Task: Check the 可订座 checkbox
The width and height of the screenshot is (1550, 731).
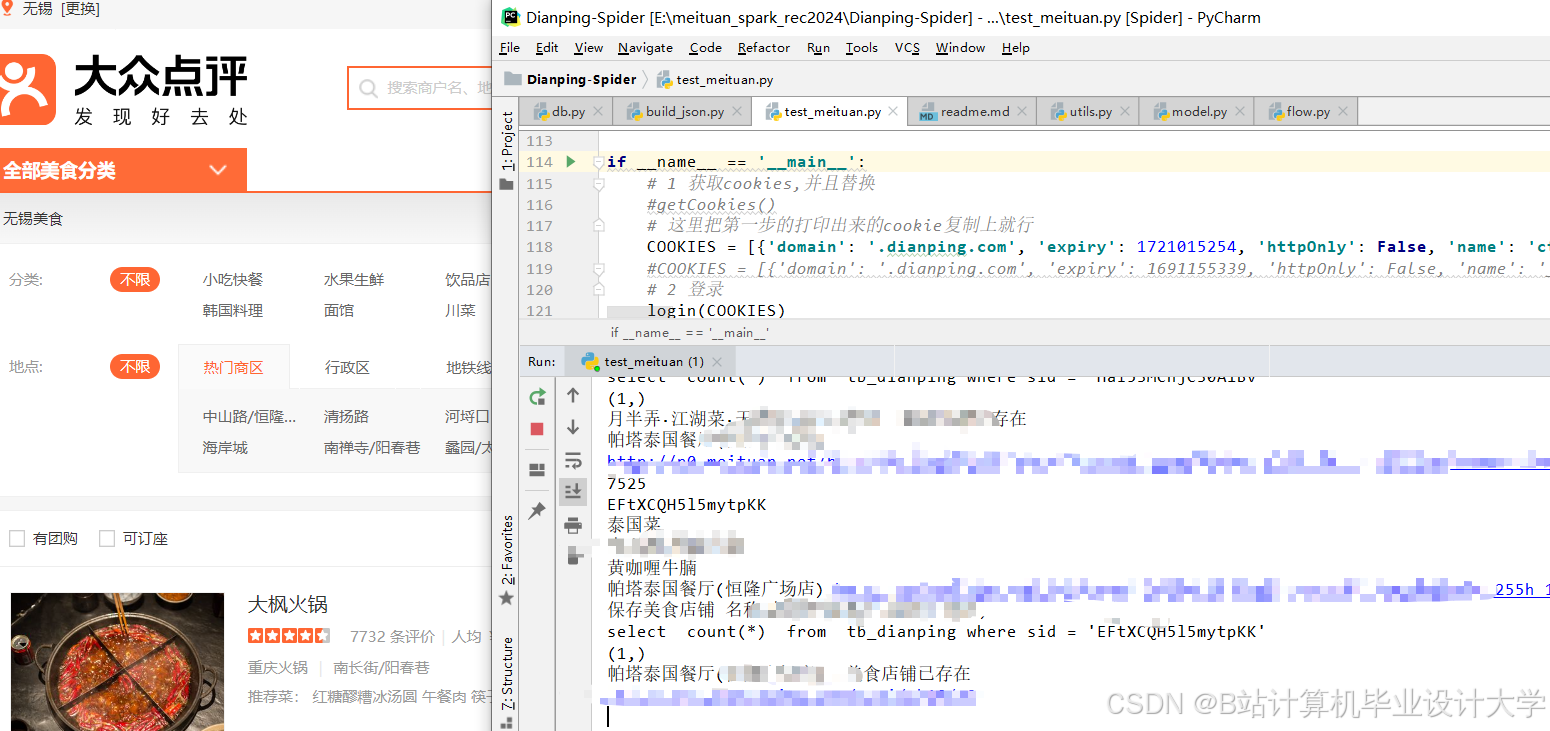Action: click(107, 538)
